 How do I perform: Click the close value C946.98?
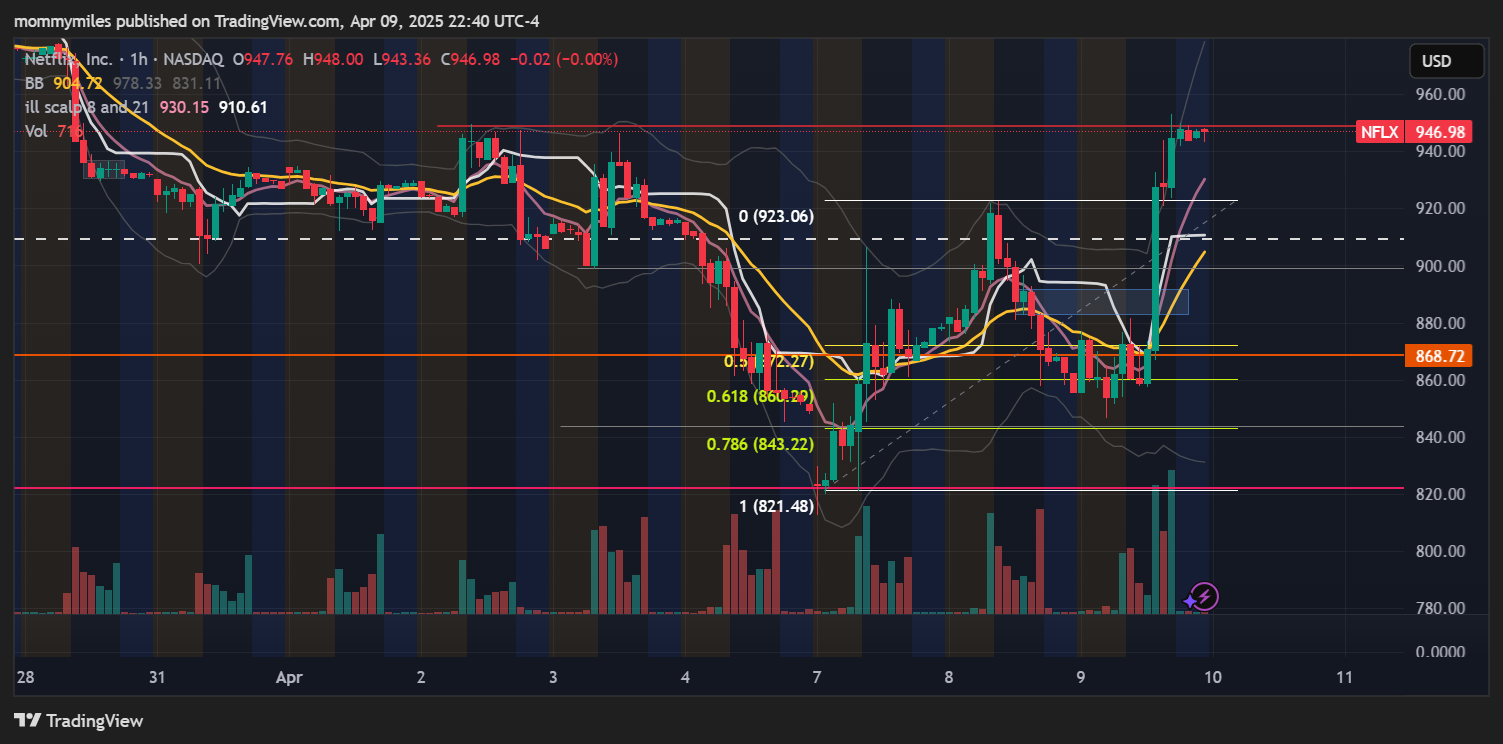471,59
